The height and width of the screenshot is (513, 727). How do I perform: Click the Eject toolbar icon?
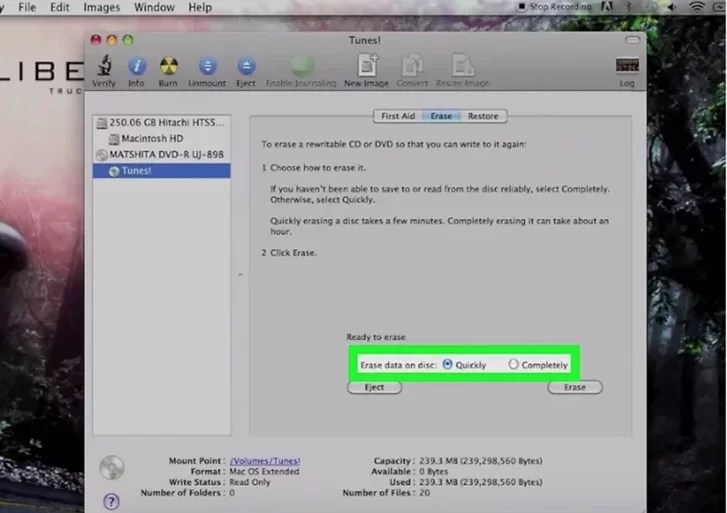[246, 66]
